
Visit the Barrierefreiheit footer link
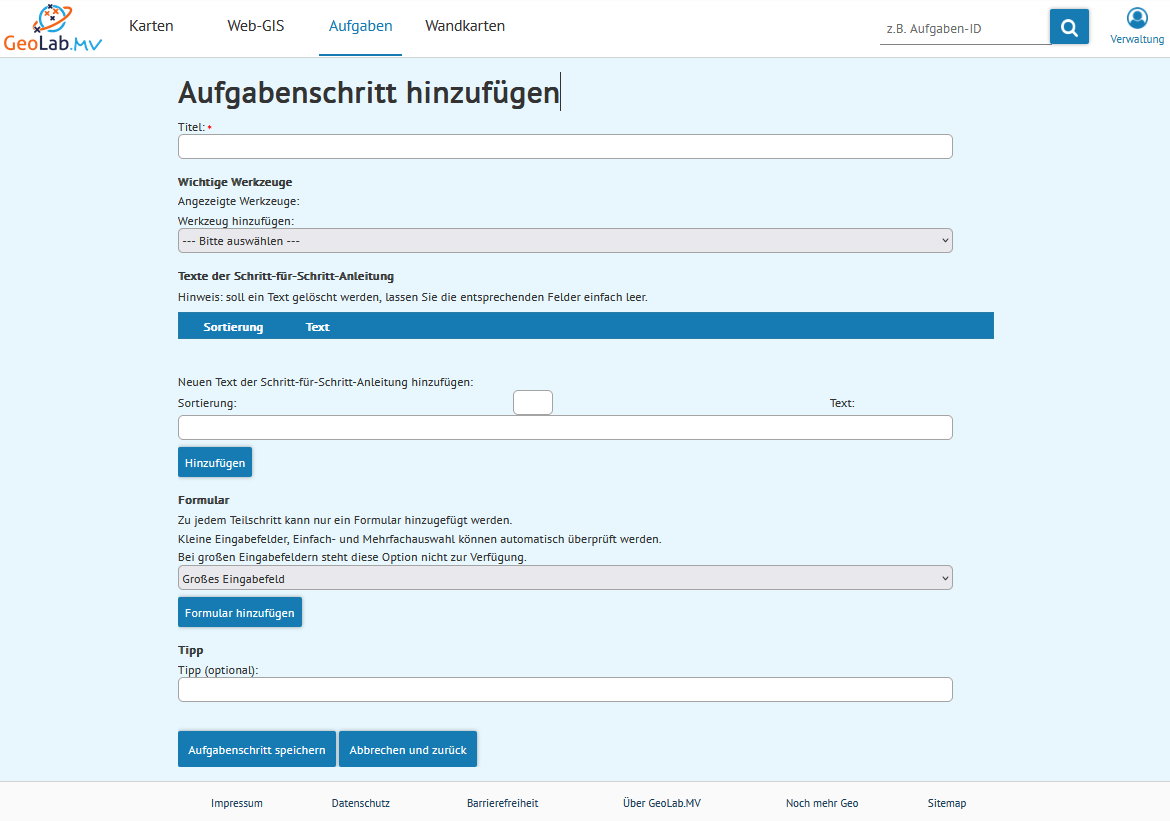pyautogui.click(x=502, y=803)
